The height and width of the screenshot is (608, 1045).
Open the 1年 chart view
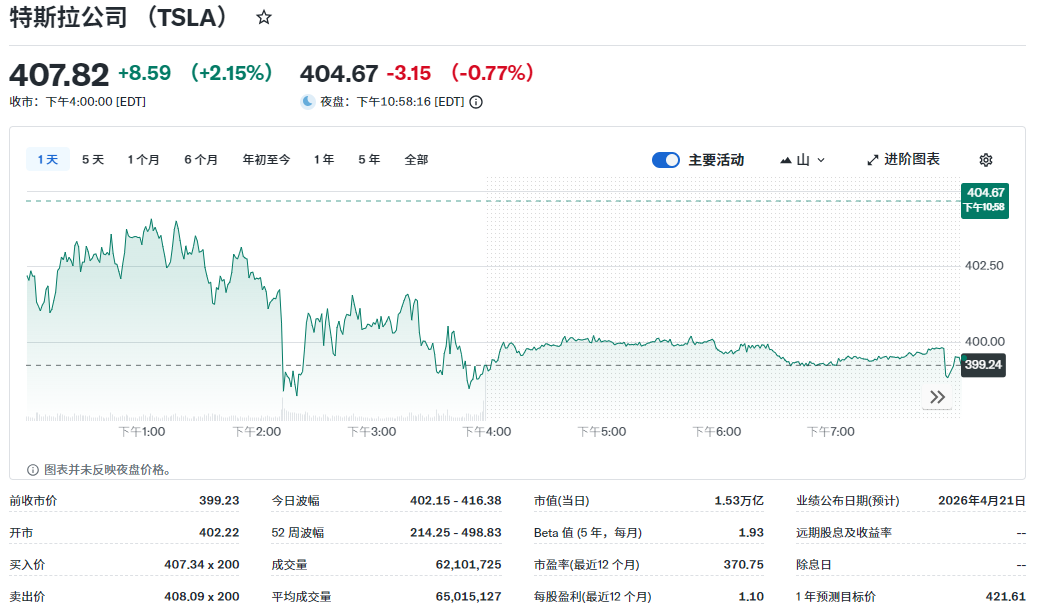(323, 159)
